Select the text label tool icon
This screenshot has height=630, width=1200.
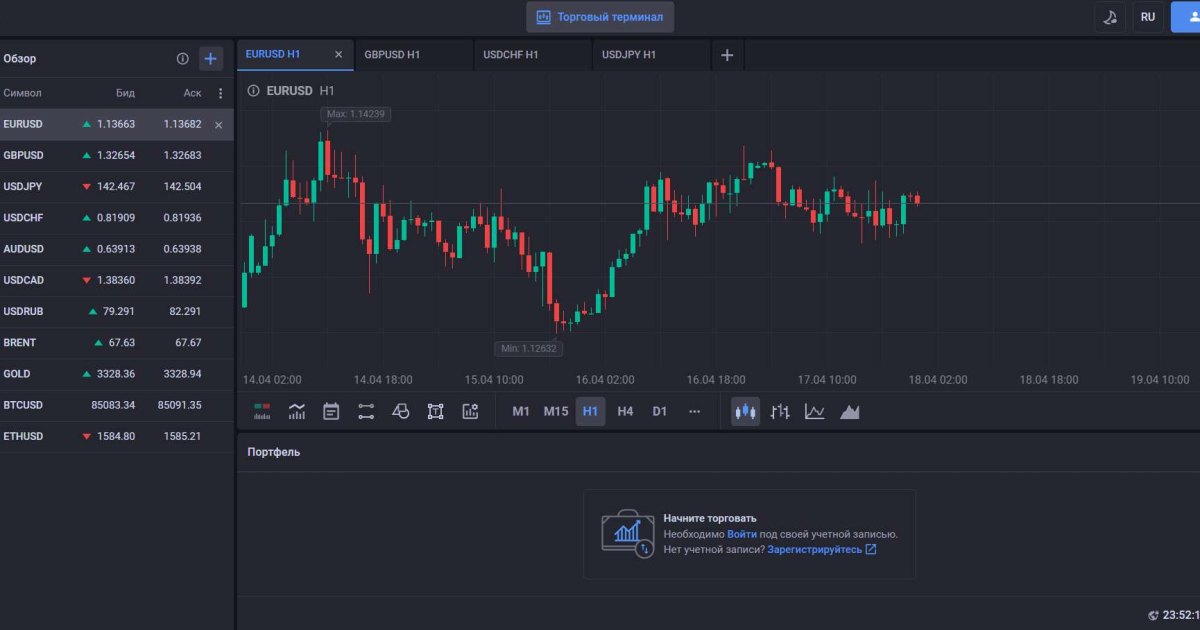[435, 411]
